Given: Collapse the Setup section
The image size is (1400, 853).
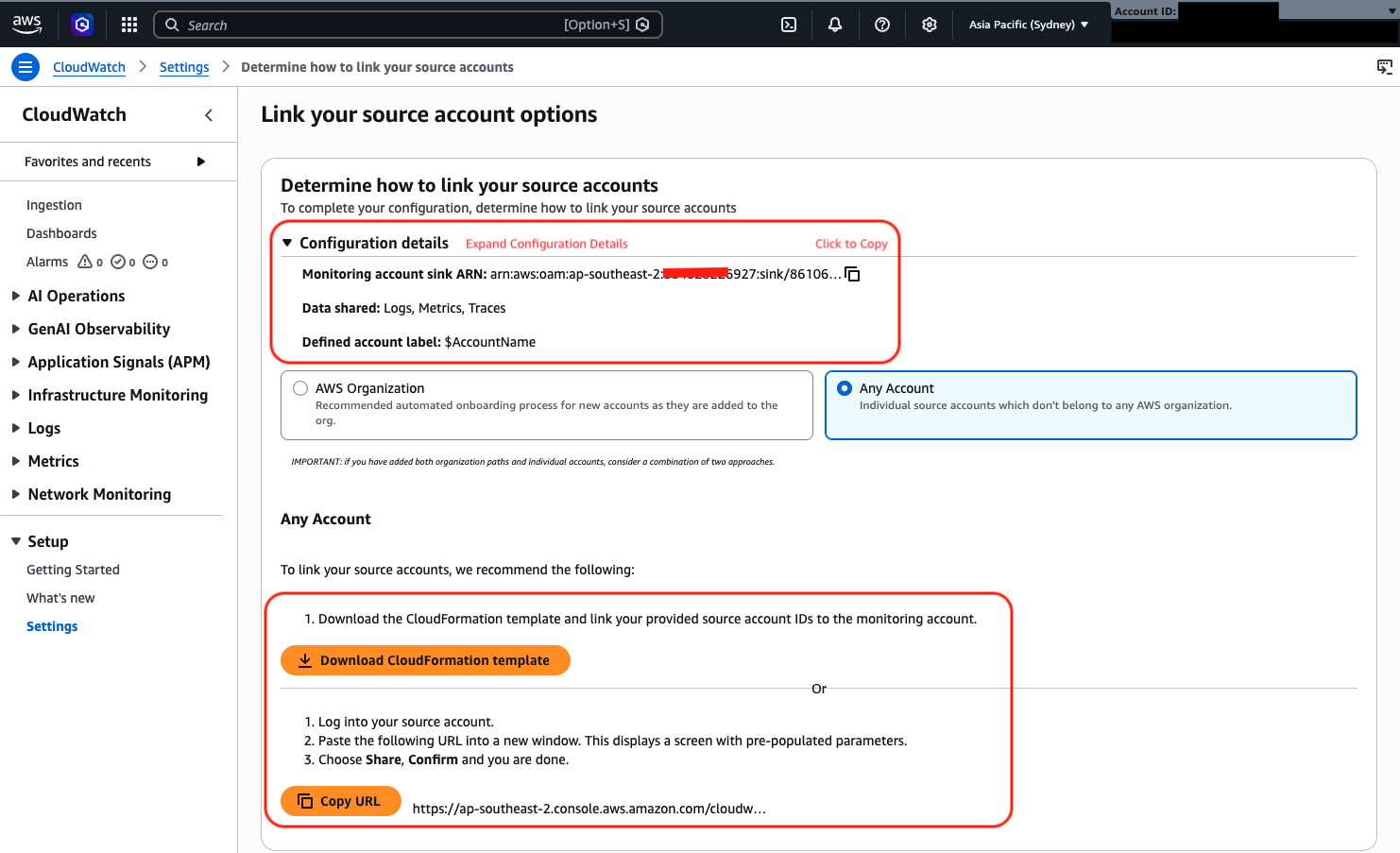Looking at the screenshot, I should pos(16,541).
